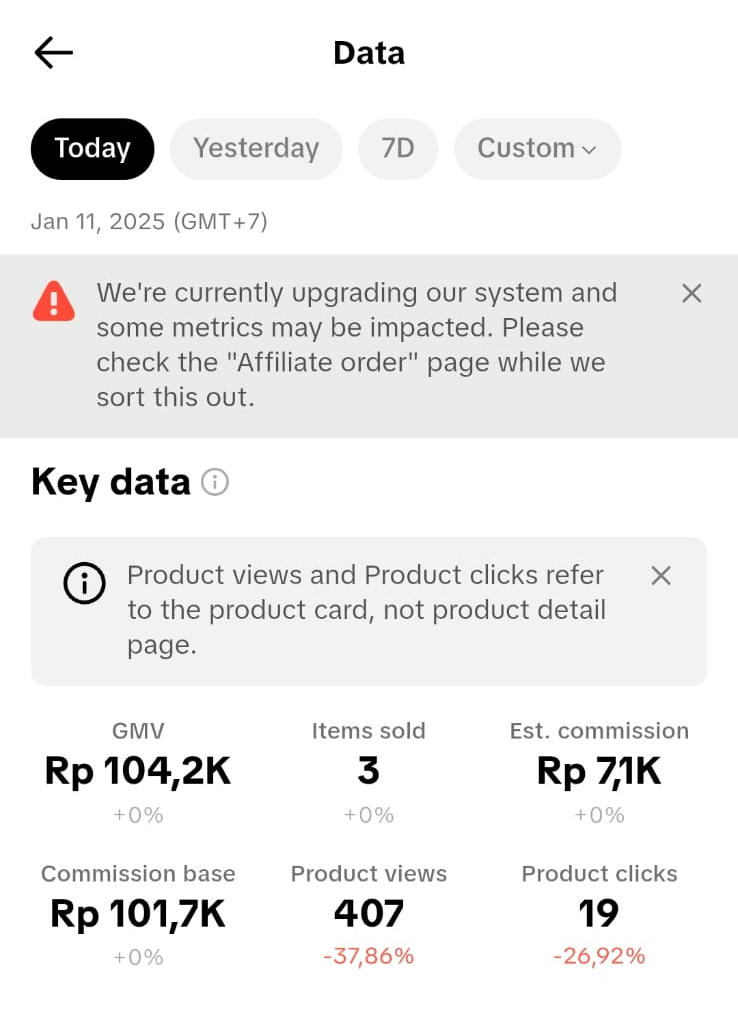View the Product views 407 metric
The width and height of the screenshot is (738, 1014).
369,914
